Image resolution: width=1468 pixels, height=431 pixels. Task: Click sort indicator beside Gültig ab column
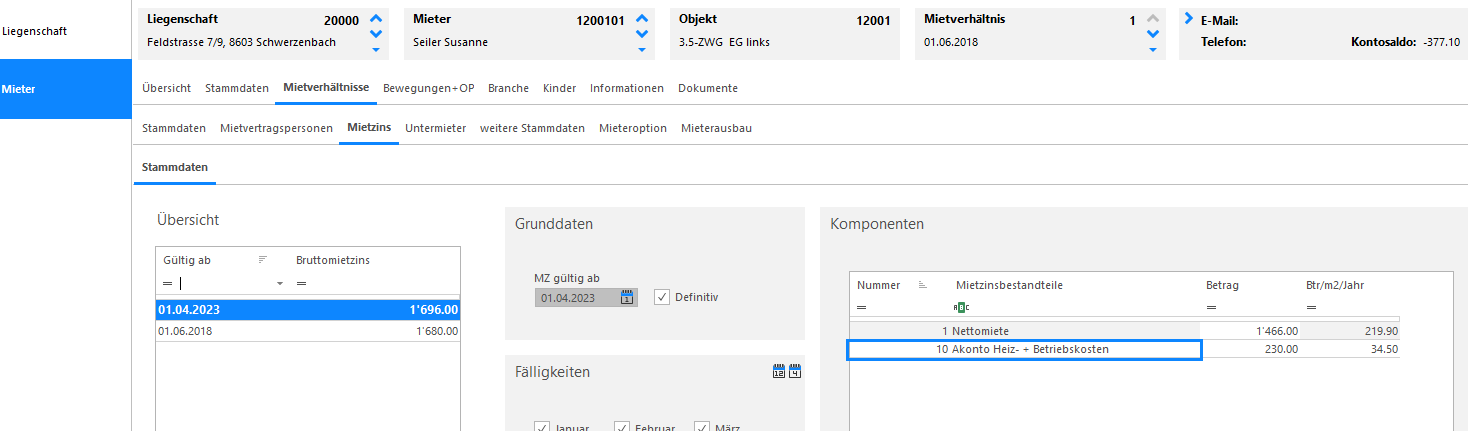coord(263,260)
